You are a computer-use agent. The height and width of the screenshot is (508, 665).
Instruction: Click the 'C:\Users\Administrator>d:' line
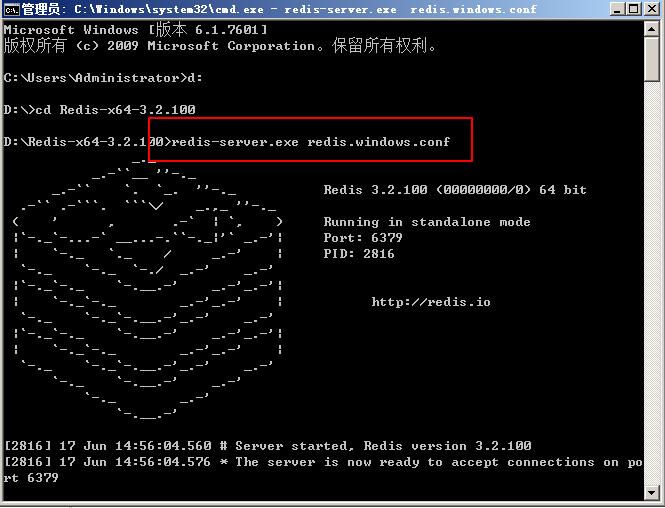[x=103, y=78]
